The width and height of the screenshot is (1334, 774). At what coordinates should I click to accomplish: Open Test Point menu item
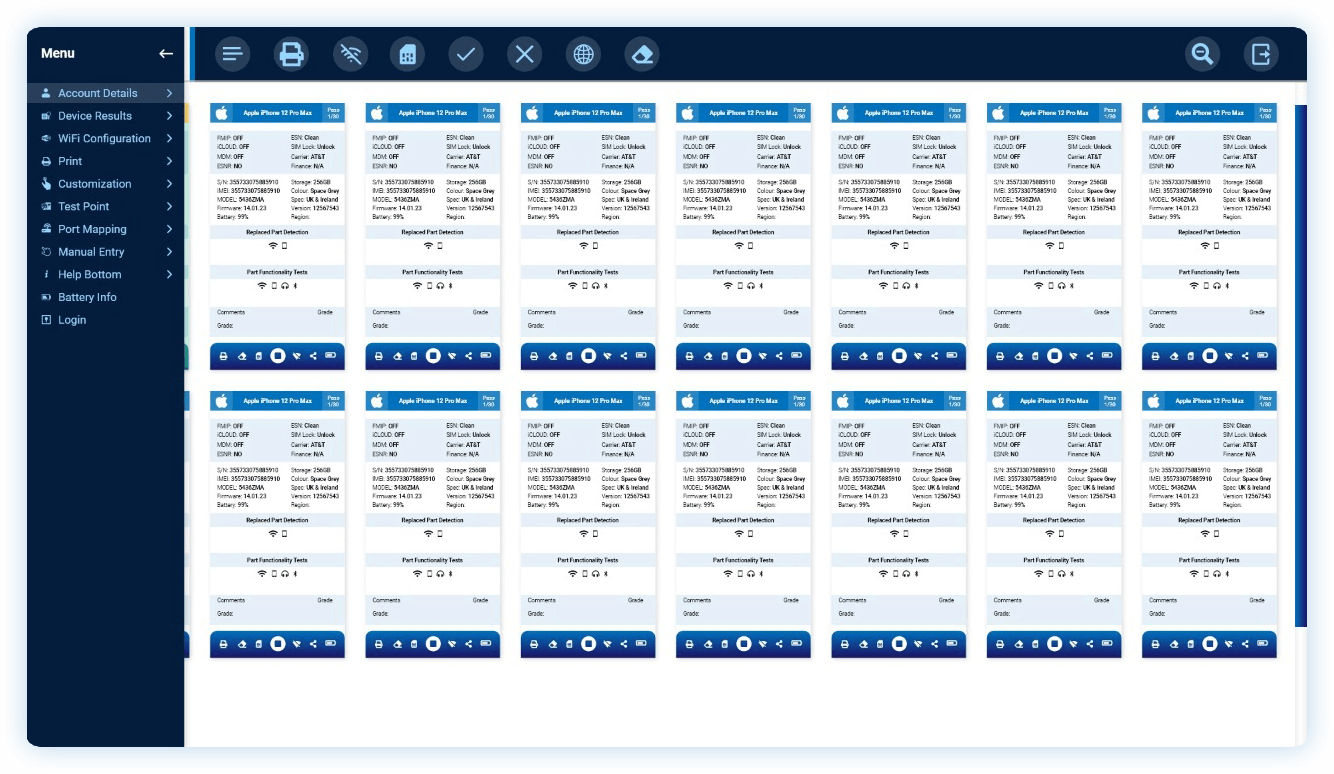(x=106, y=206)
